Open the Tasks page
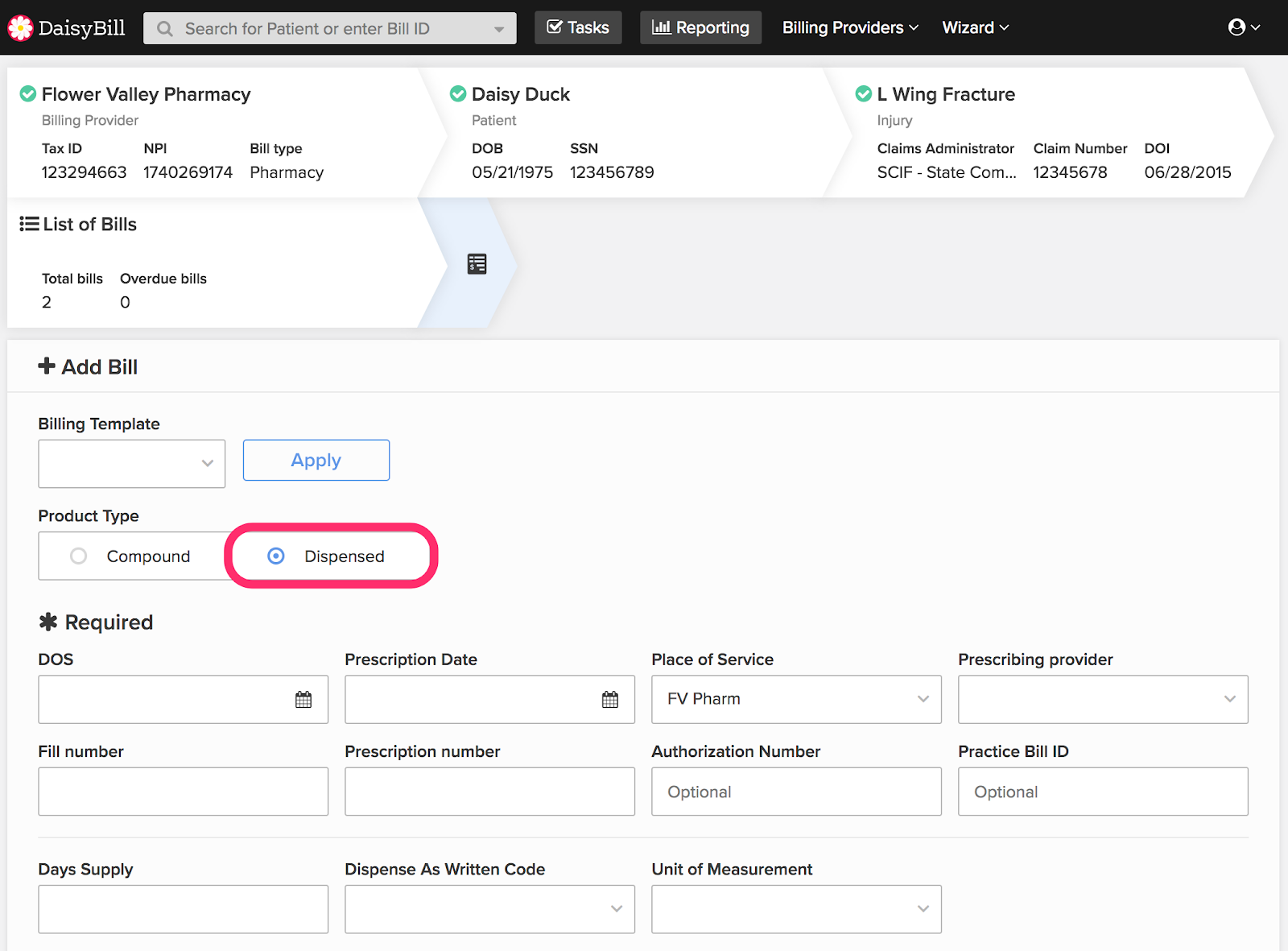This screenshot has height=951, width=1288. (578, 28)
